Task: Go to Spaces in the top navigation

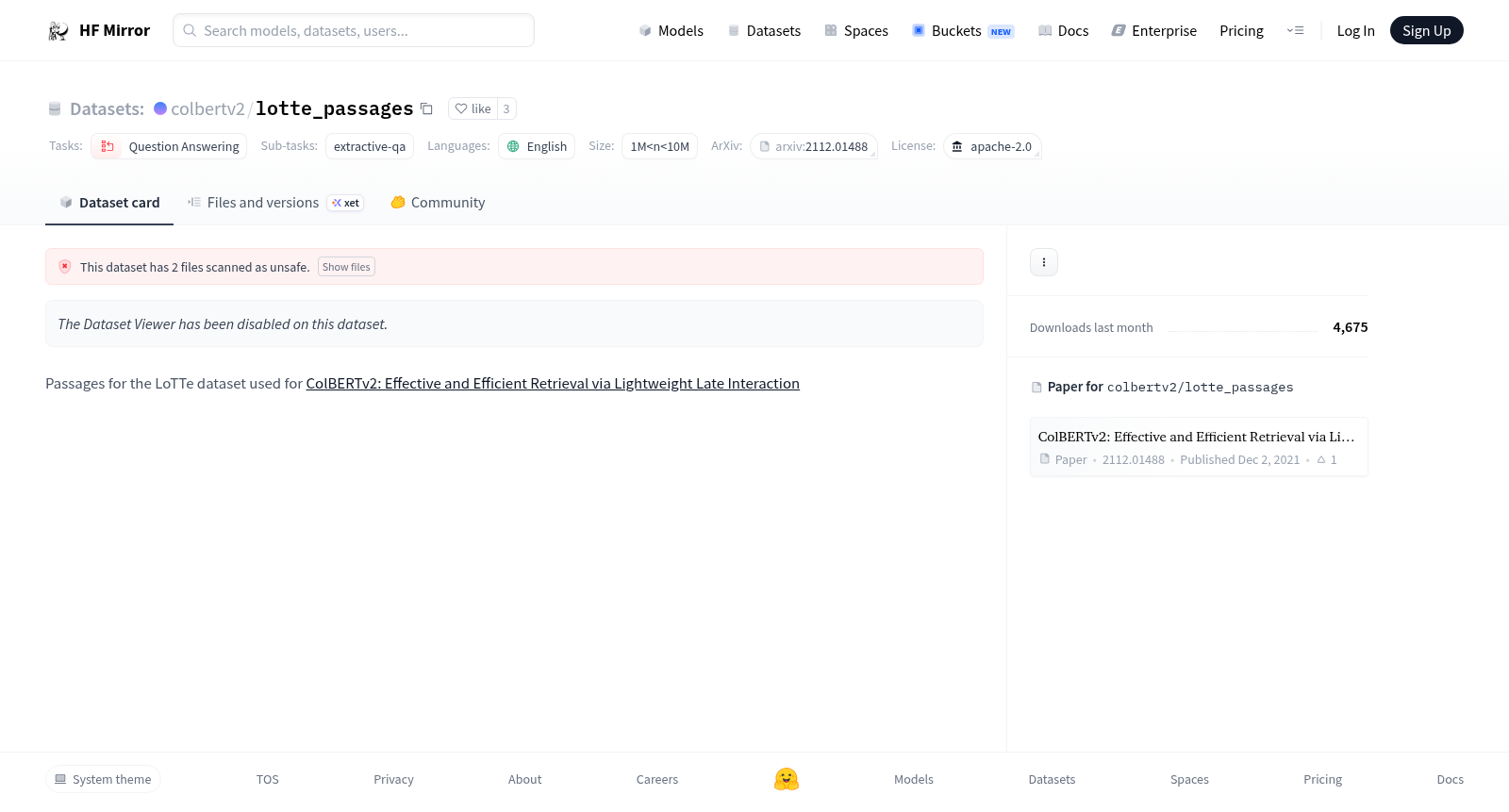Action: (x=856, y=31)
